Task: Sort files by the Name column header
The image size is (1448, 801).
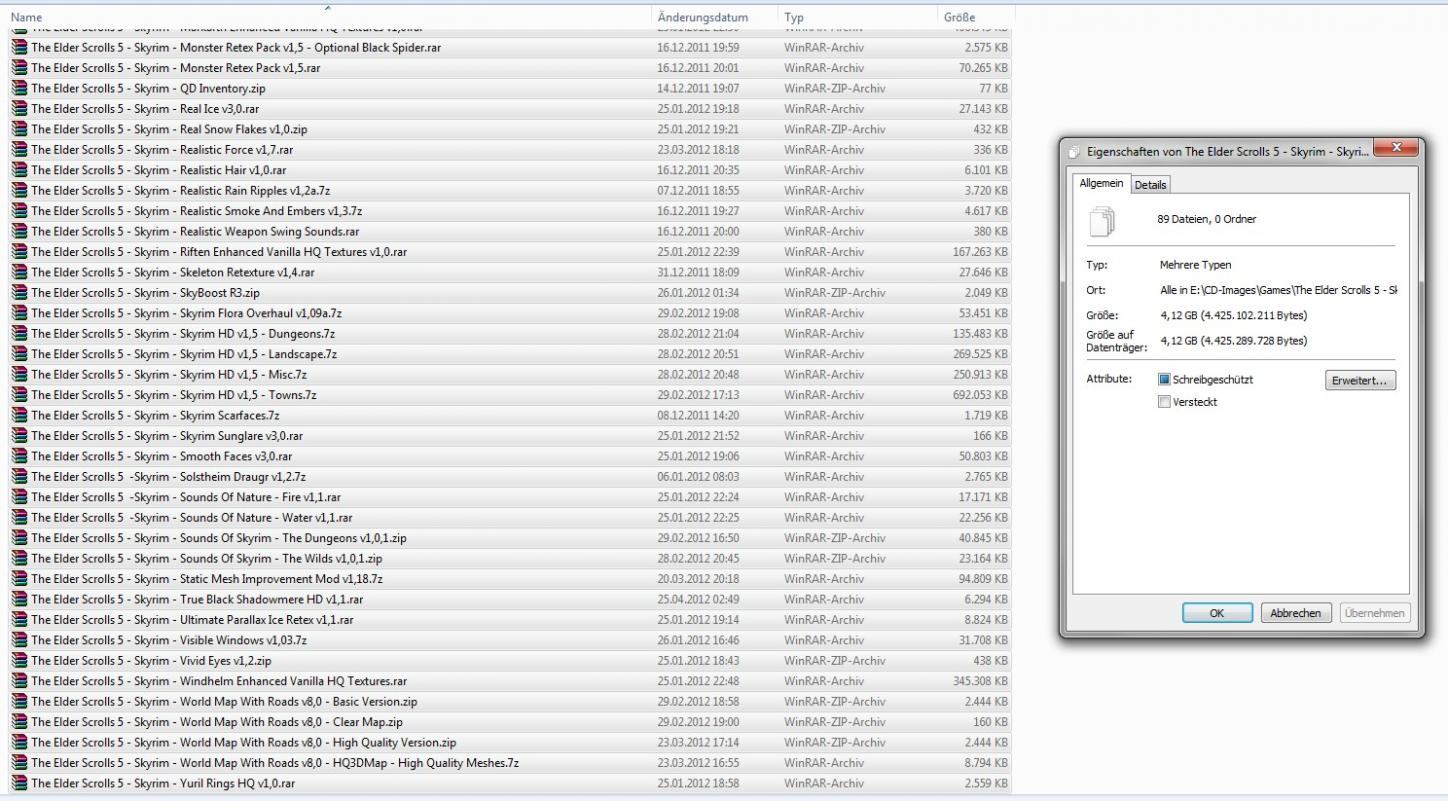Action: coord(328,17)
